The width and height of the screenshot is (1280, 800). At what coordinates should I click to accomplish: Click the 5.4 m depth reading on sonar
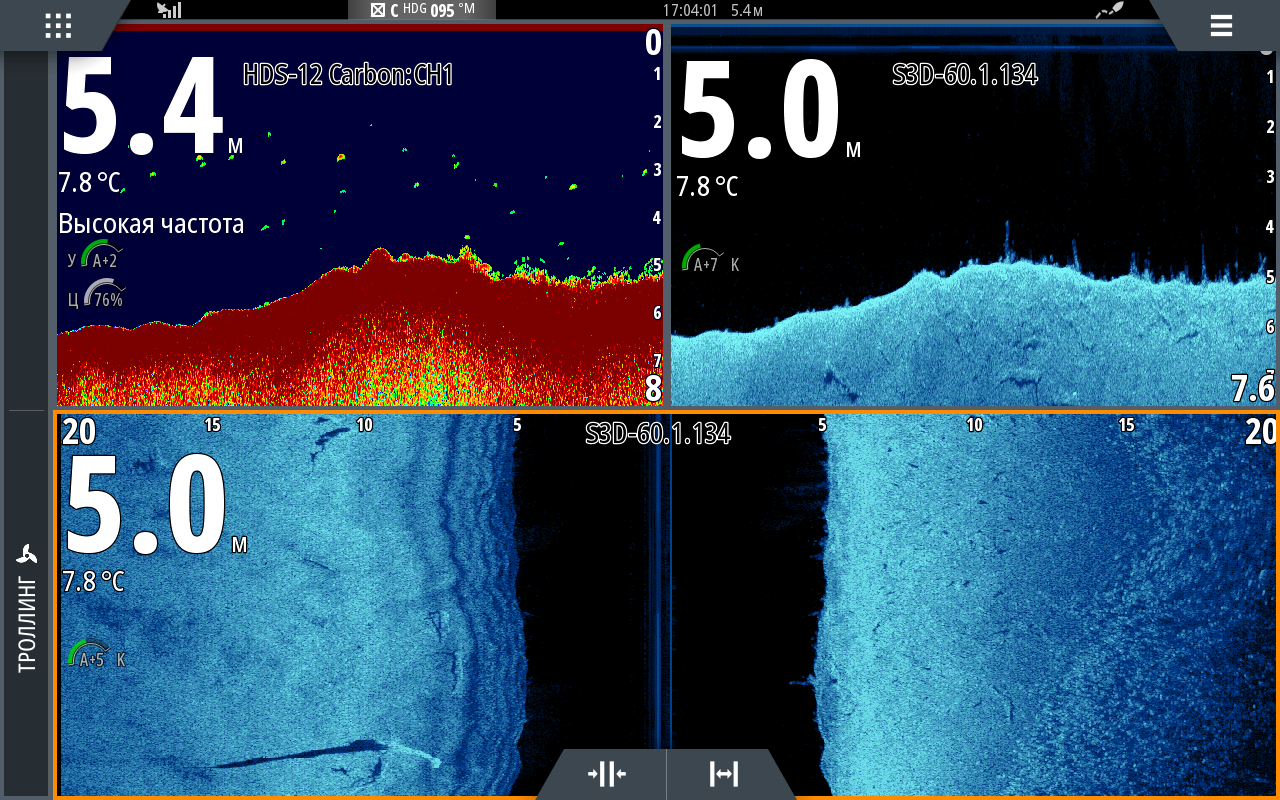[x=142, y=108]
